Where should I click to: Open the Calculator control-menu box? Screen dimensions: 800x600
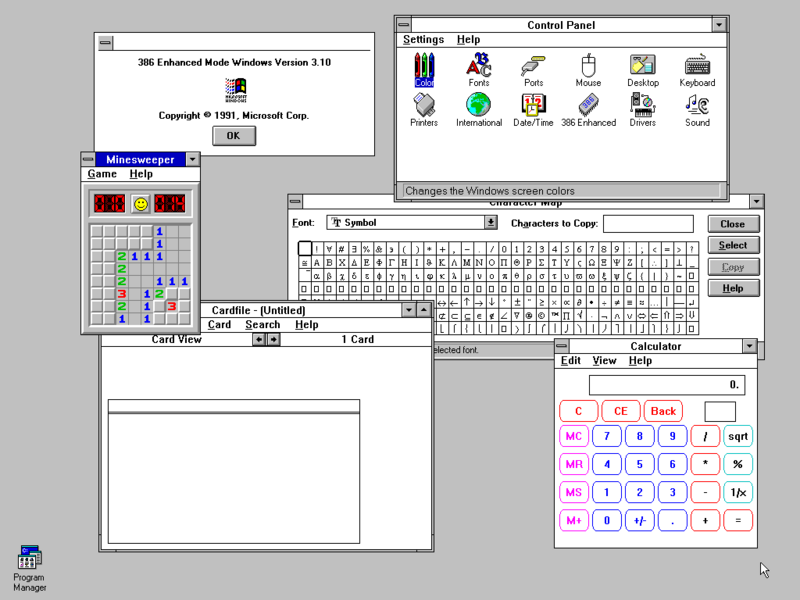(562, 346)
